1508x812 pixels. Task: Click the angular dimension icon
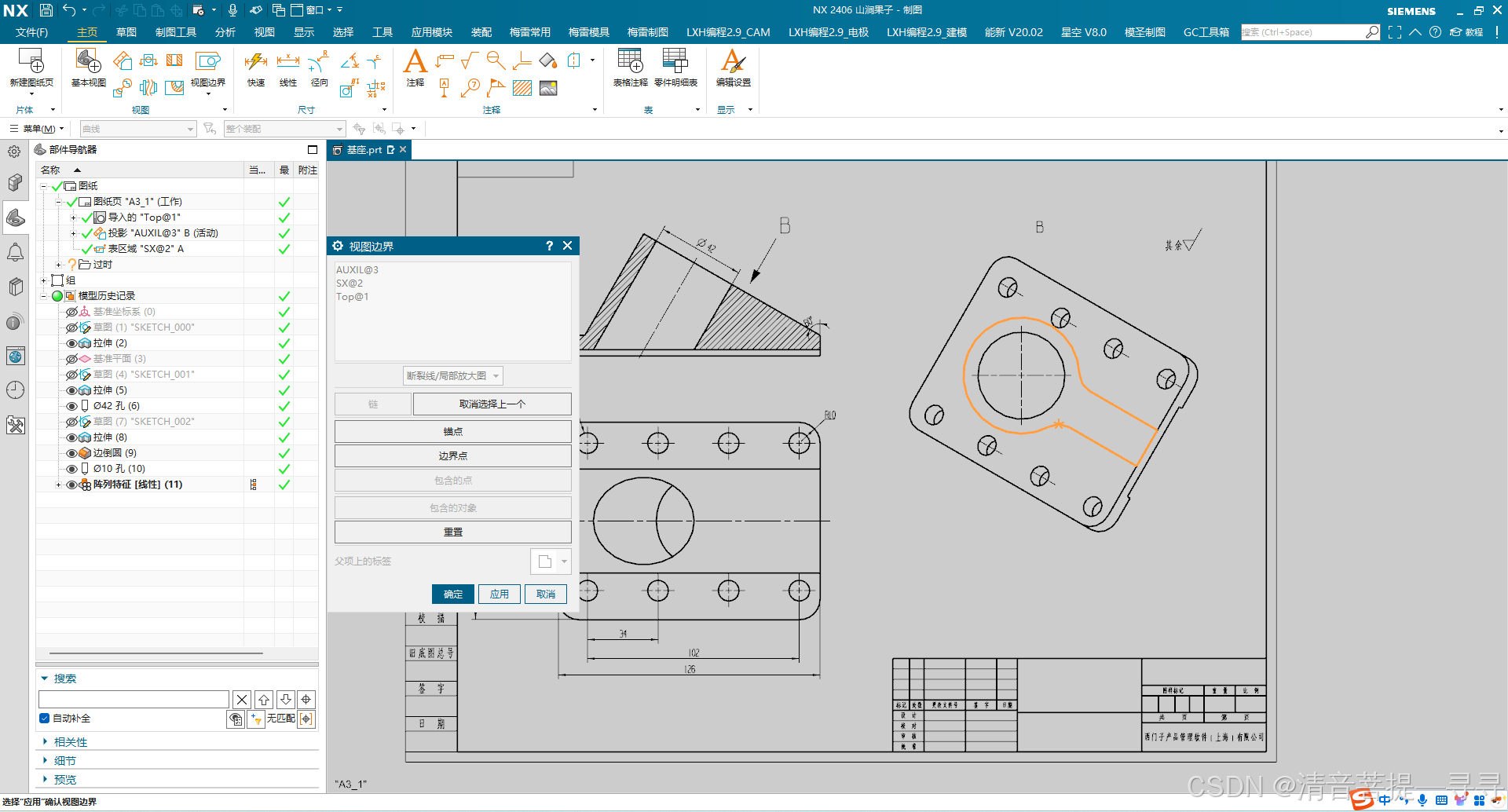[x=350, y=61]
